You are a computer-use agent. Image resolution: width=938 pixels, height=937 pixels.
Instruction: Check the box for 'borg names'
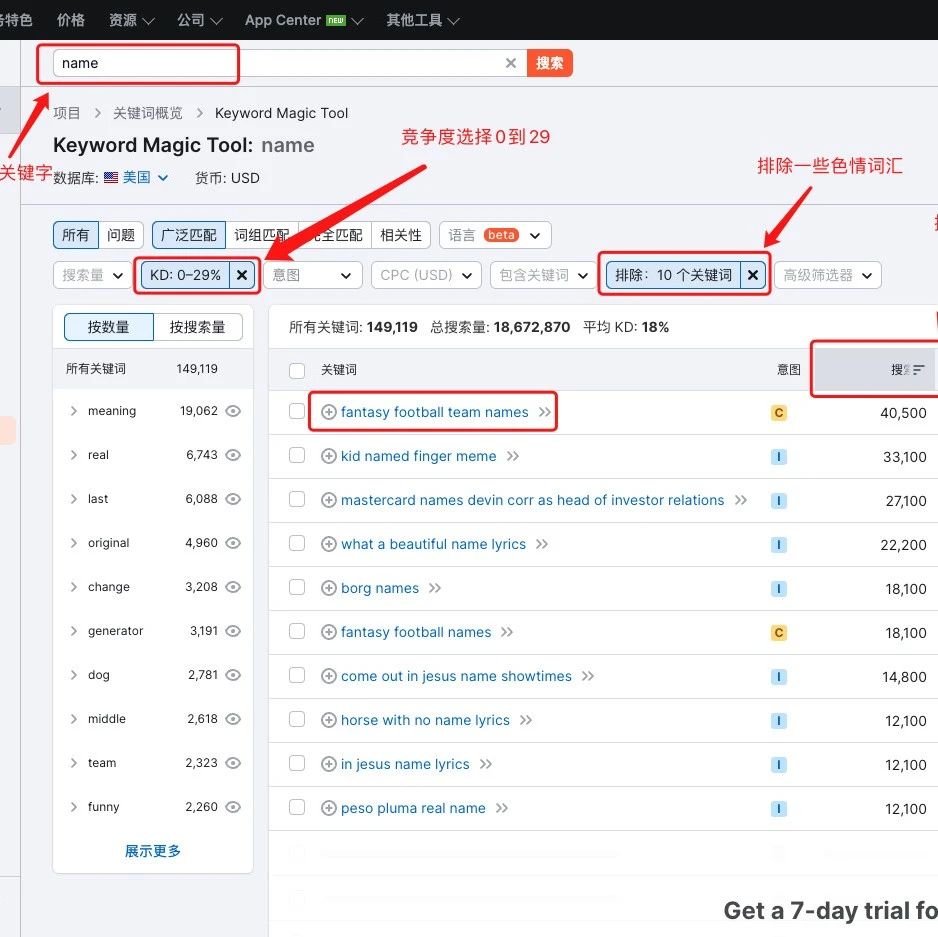tap(297, 587)
